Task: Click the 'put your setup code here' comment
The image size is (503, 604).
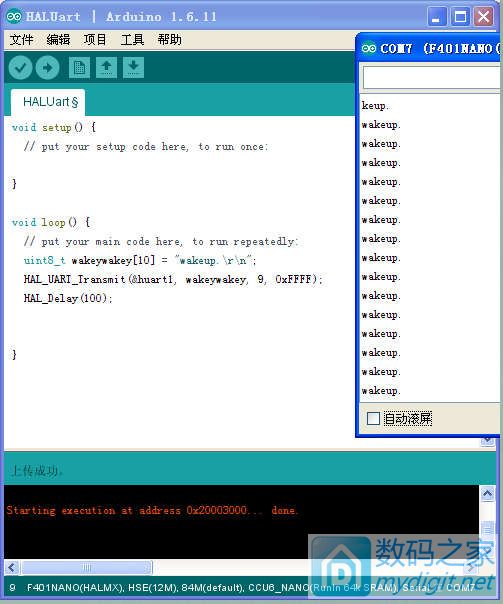Action: (x=146, y=146)
